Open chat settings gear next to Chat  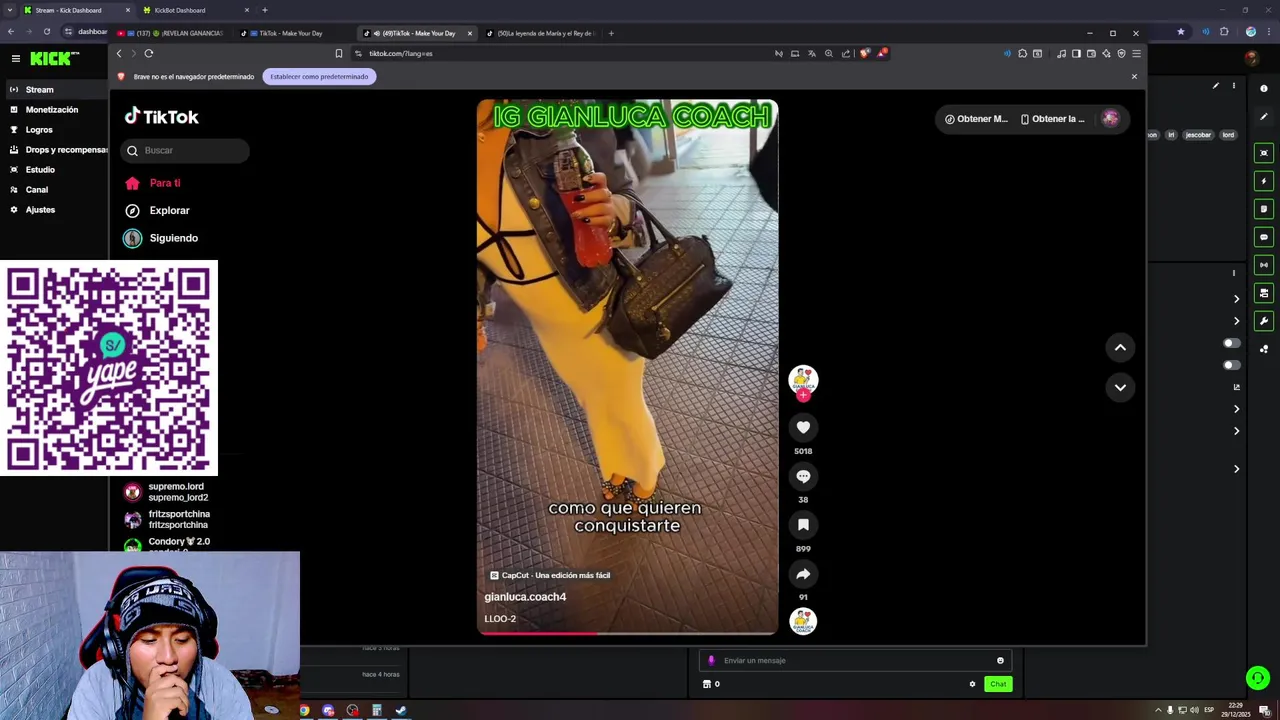click(x=972, y=684)
